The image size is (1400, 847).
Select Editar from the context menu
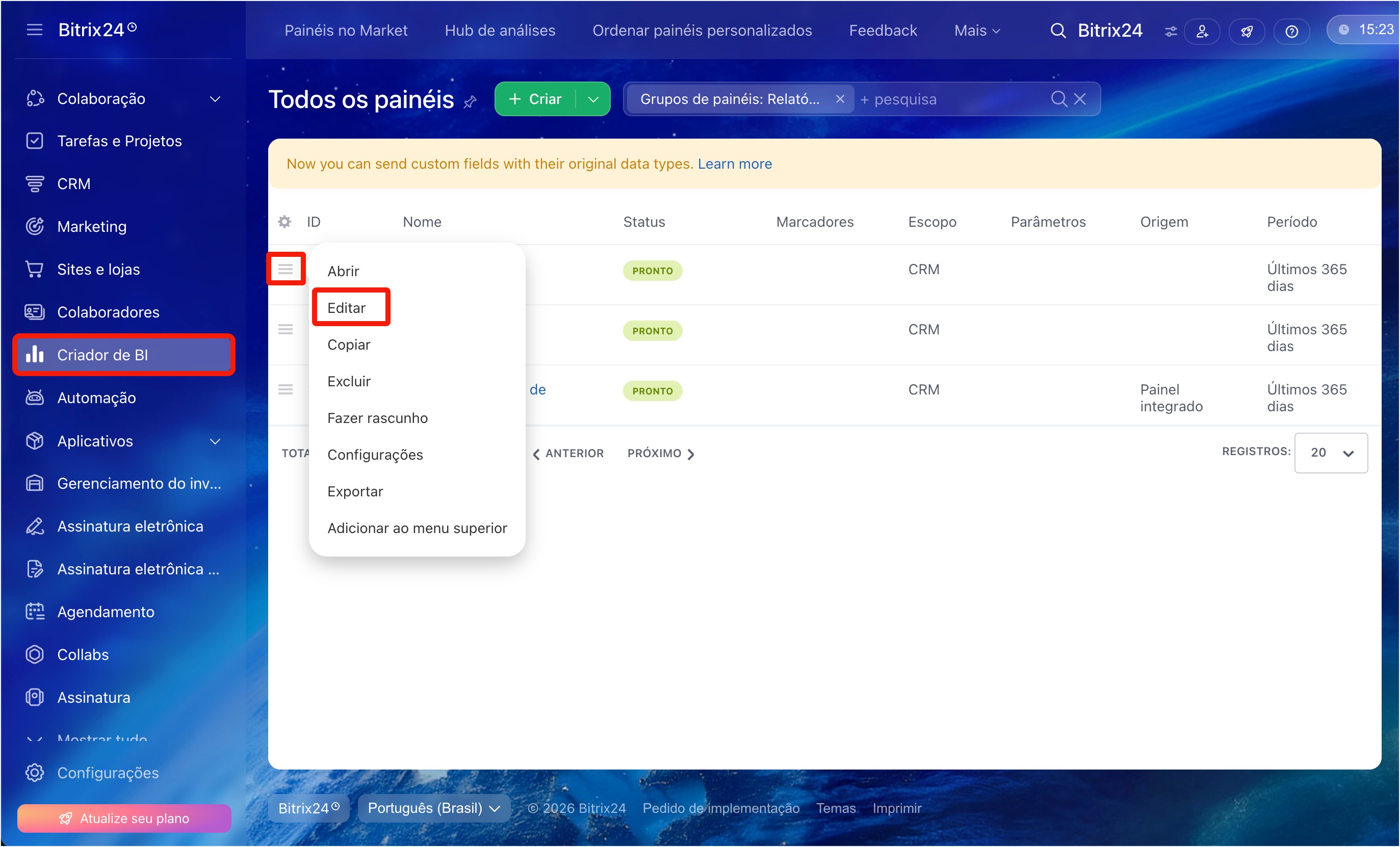click(346, 308)
